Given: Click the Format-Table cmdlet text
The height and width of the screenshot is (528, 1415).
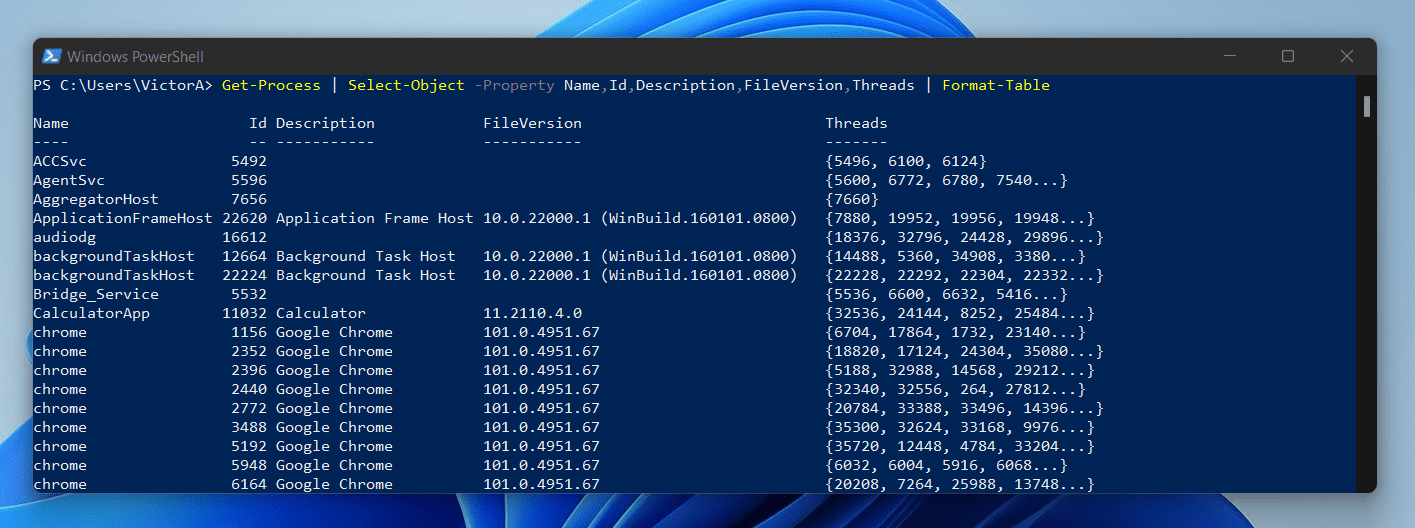Looking at the screenshot, I should [x=995, y=85].
